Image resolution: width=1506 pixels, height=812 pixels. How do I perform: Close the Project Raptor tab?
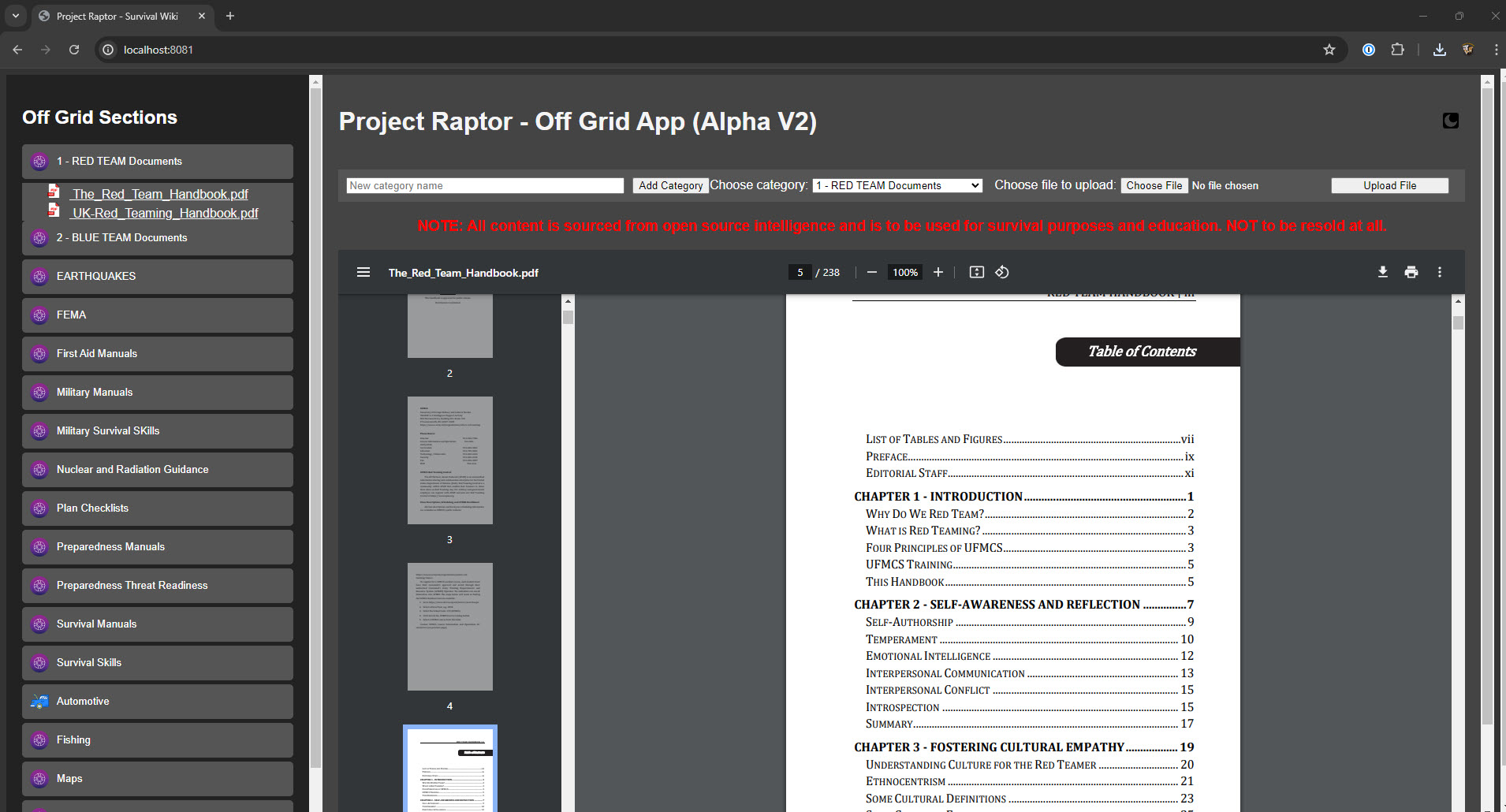click(x=202, y=16)
